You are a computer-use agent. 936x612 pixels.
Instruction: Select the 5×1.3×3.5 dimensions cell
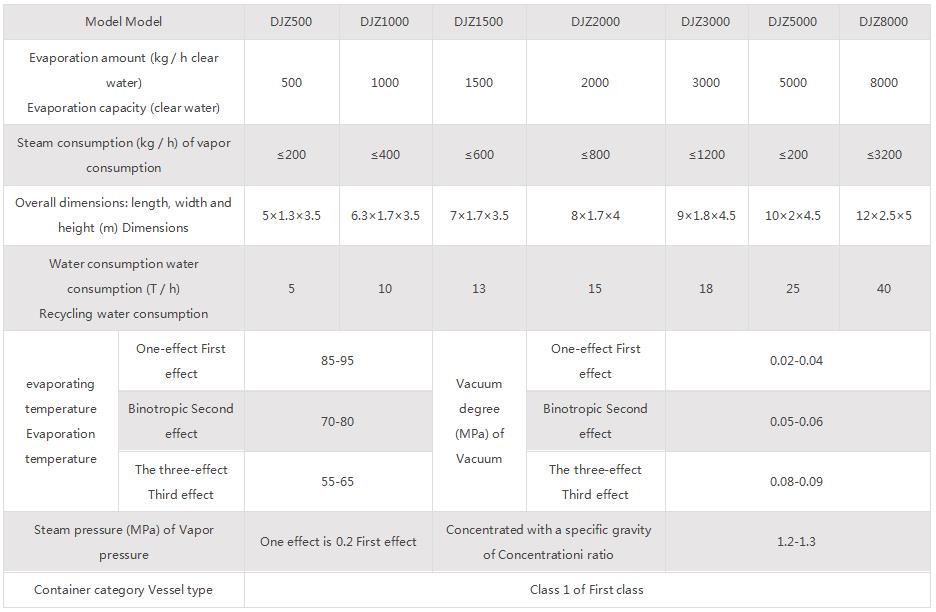coord(291,215)
